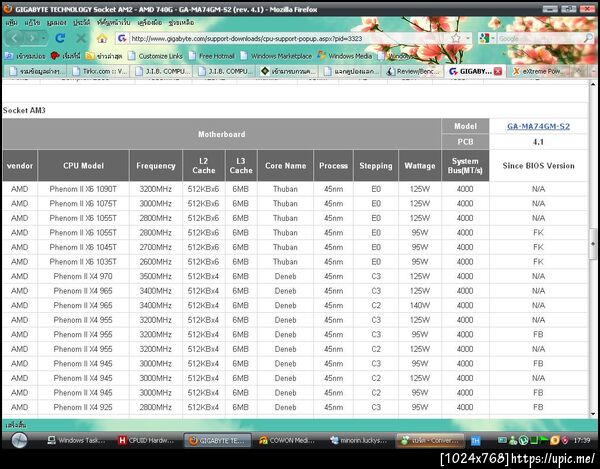This screenshot has height=469, width=600.
Task: Select the Phenom II X6 1035T cell
Action: point(83,262)
